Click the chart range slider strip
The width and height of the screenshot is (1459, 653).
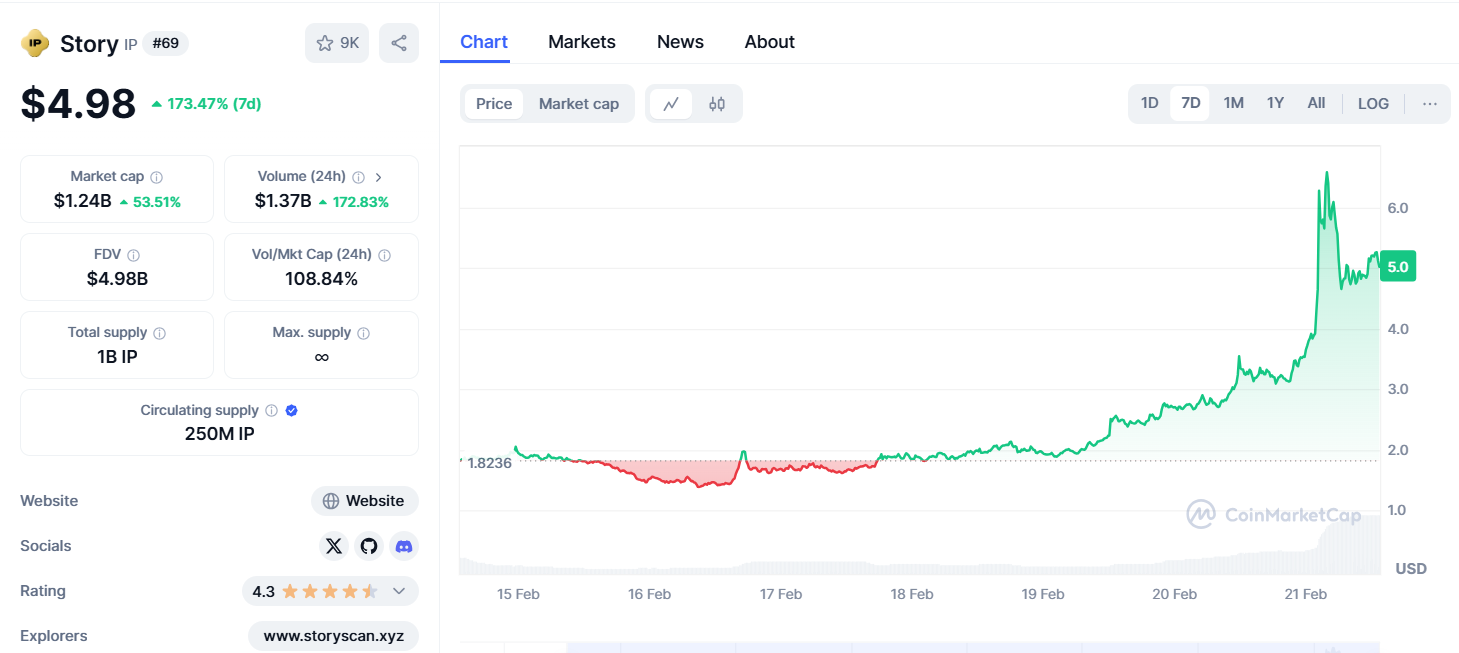coord(919,647)
